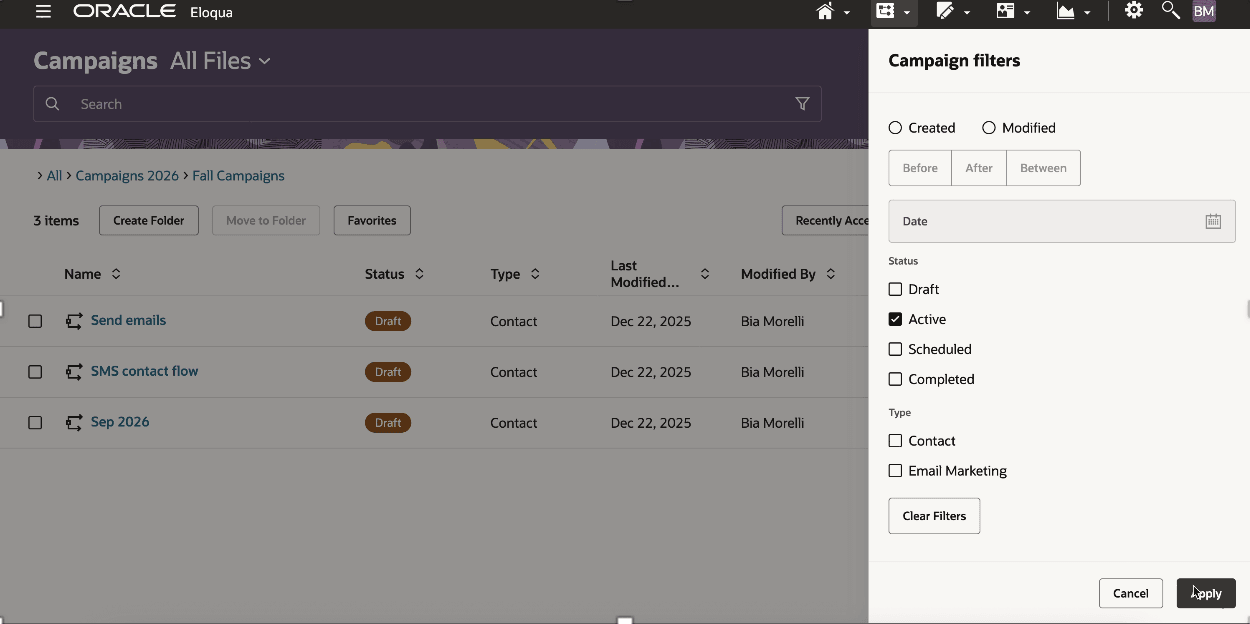The image size is (1250, 624).
Task: Go to All in breadcrumb
Action: pyautogui.click(x=54, y=176)
